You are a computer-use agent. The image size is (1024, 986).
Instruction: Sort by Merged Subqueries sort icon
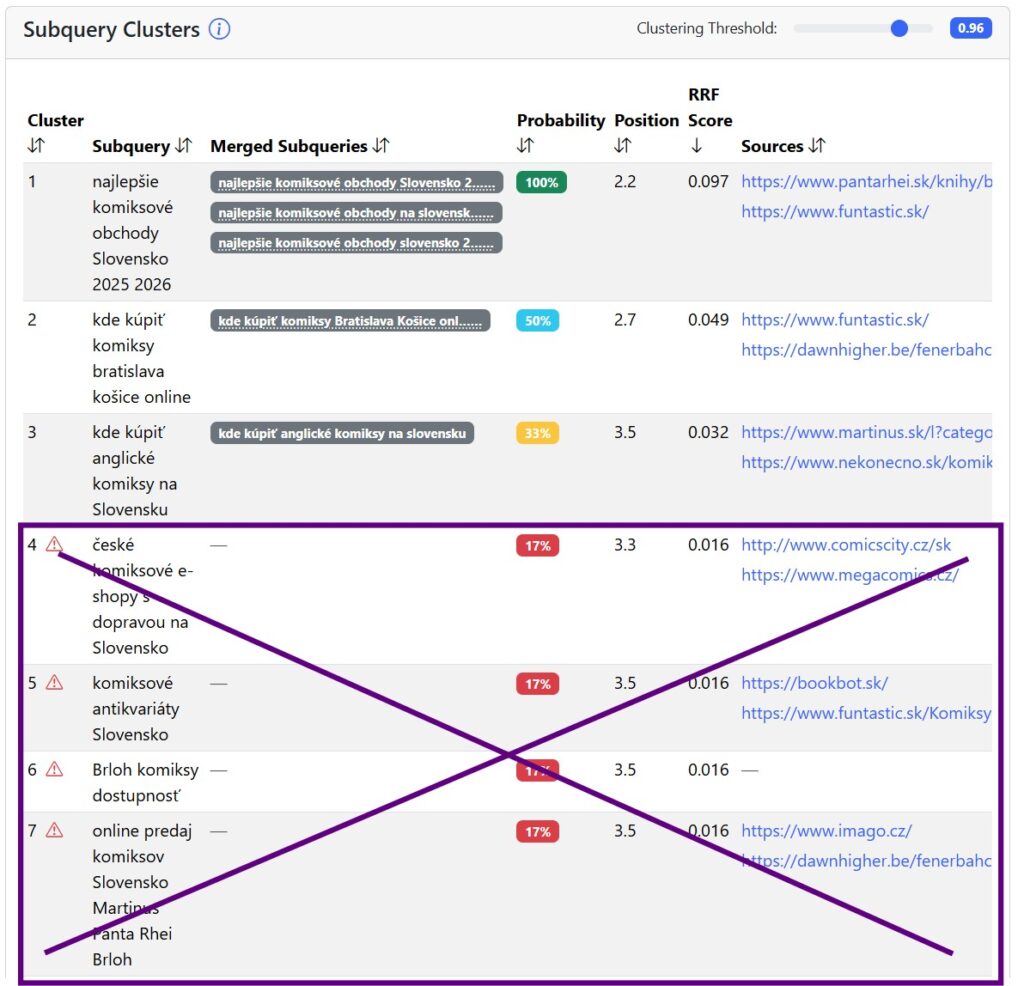coord(381,146)
